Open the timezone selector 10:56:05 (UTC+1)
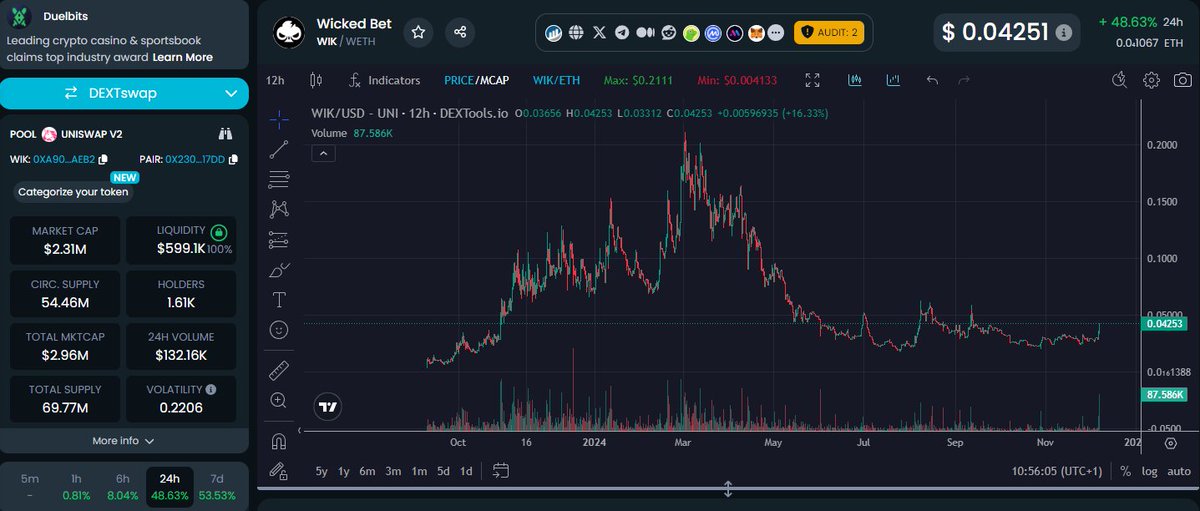The image size is (1200, 511). point(1056,471)
